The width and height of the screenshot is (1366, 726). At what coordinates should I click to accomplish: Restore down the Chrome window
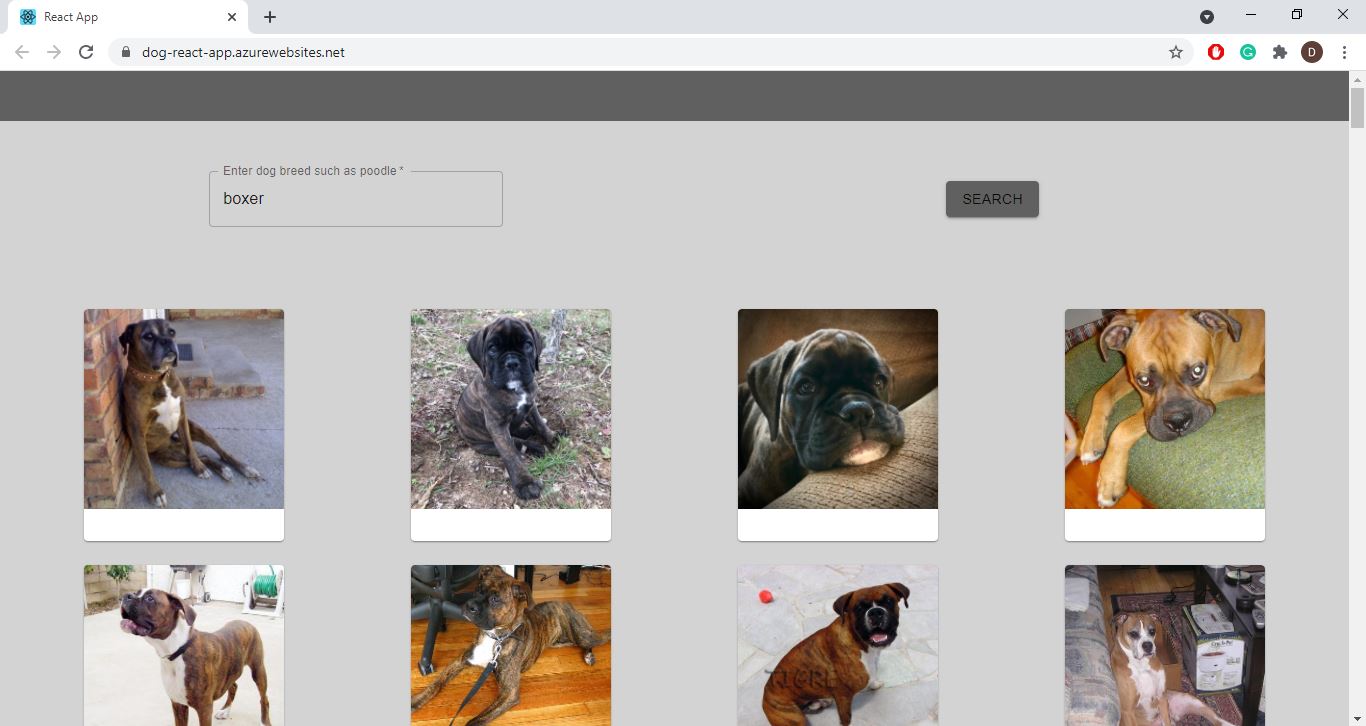pyautogui.click(x=1297, y=15)
